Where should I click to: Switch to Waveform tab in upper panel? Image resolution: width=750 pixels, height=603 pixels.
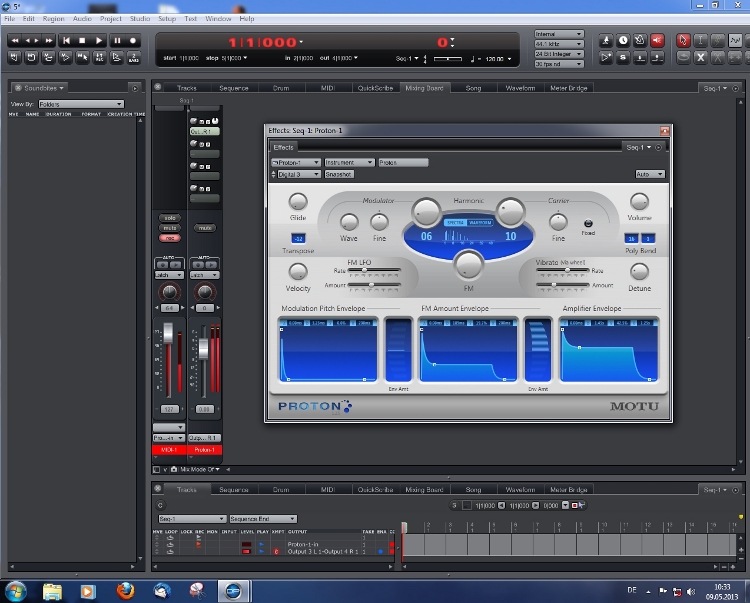coord(520,88)
